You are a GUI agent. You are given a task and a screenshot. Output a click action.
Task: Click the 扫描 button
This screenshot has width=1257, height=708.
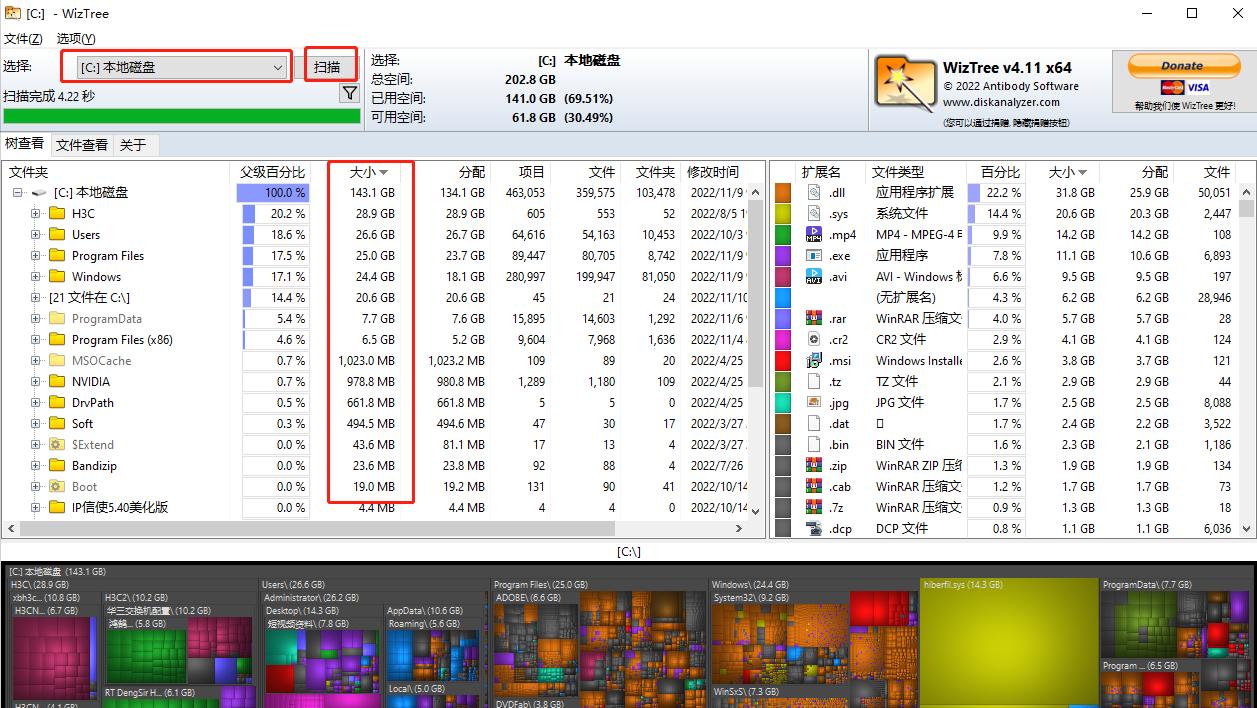[x=330, y=64]
